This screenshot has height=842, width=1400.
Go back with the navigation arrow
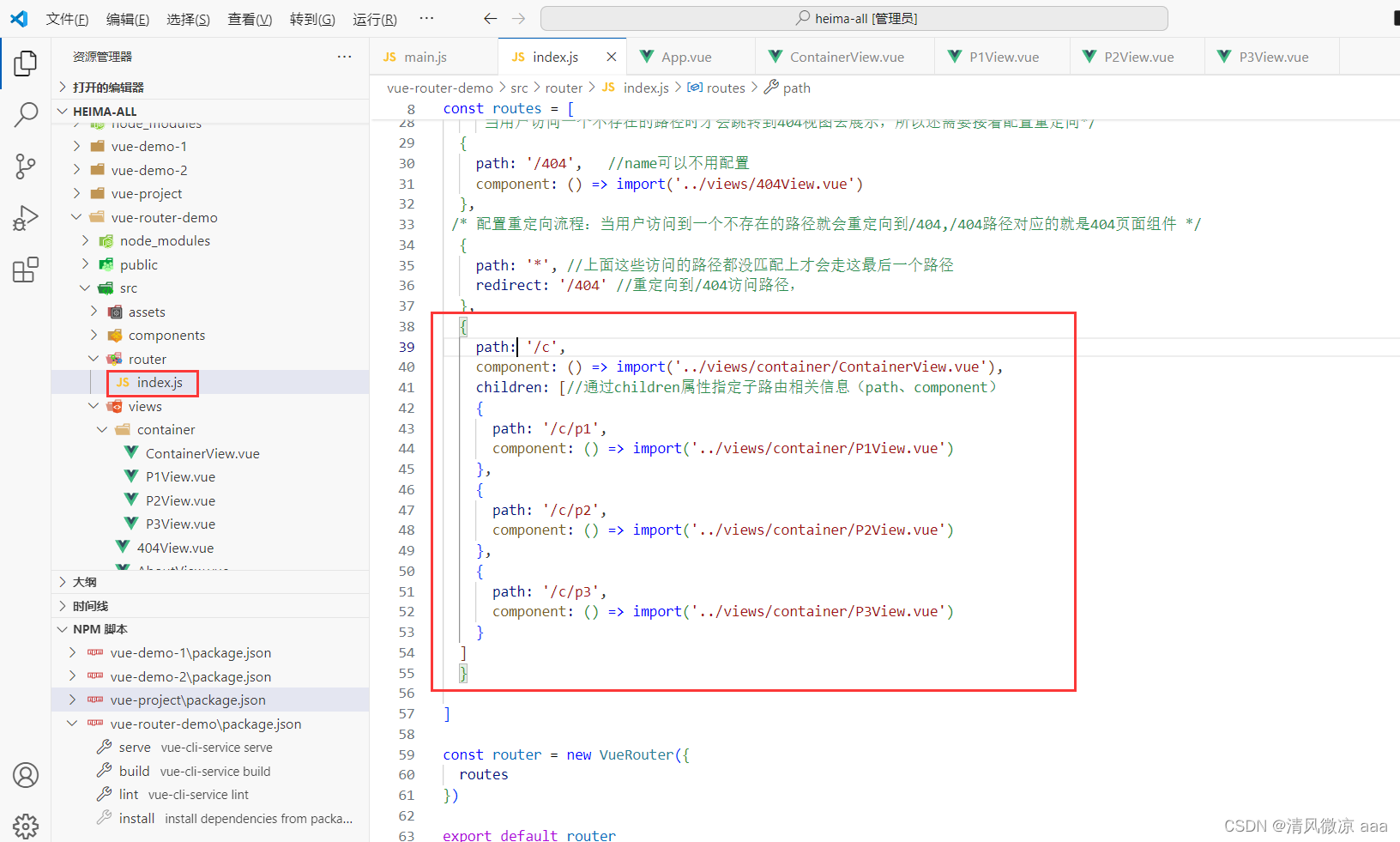point(490,18)
